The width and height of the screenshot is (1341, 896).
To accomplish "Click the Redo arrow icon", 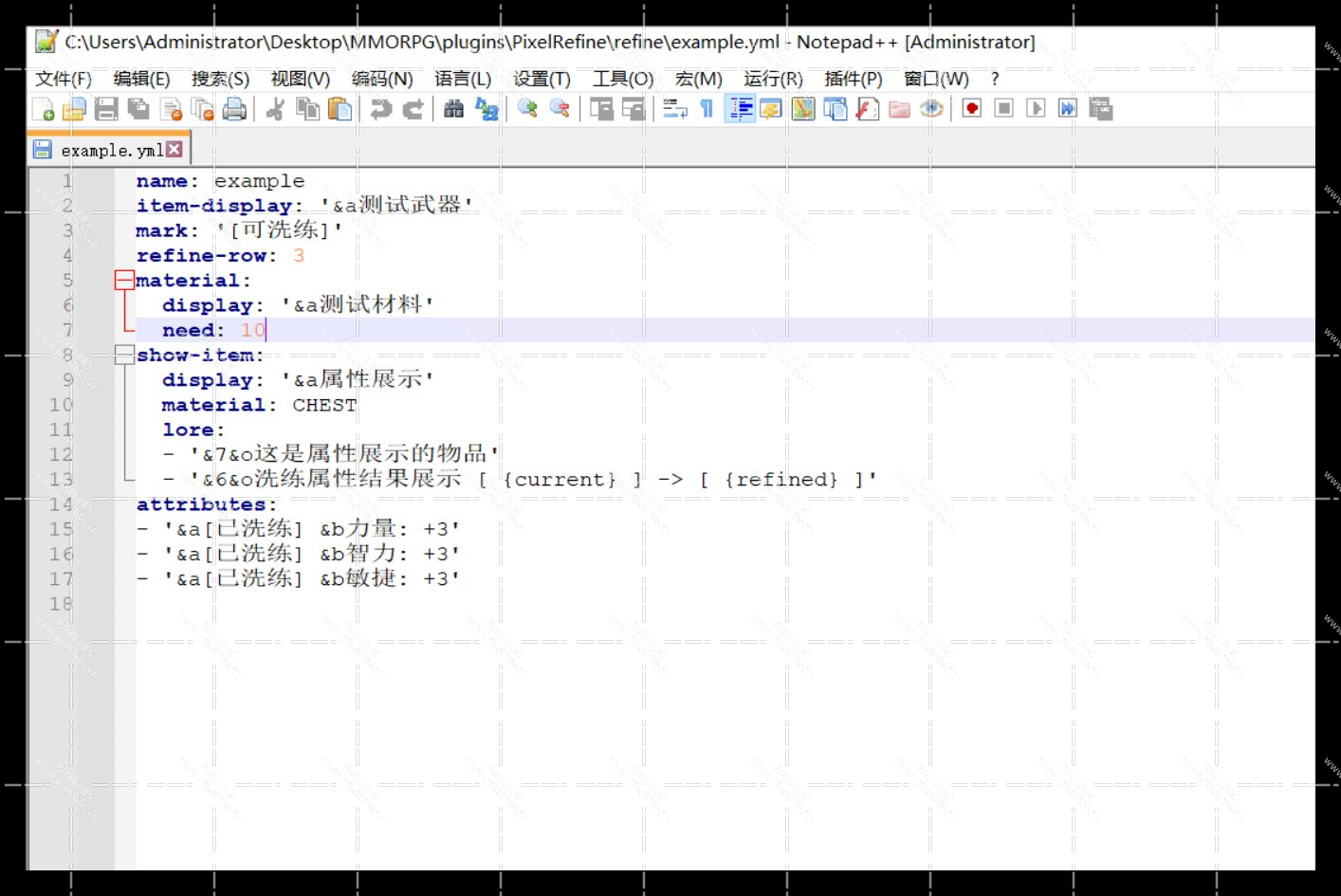I will coord(413,110).
